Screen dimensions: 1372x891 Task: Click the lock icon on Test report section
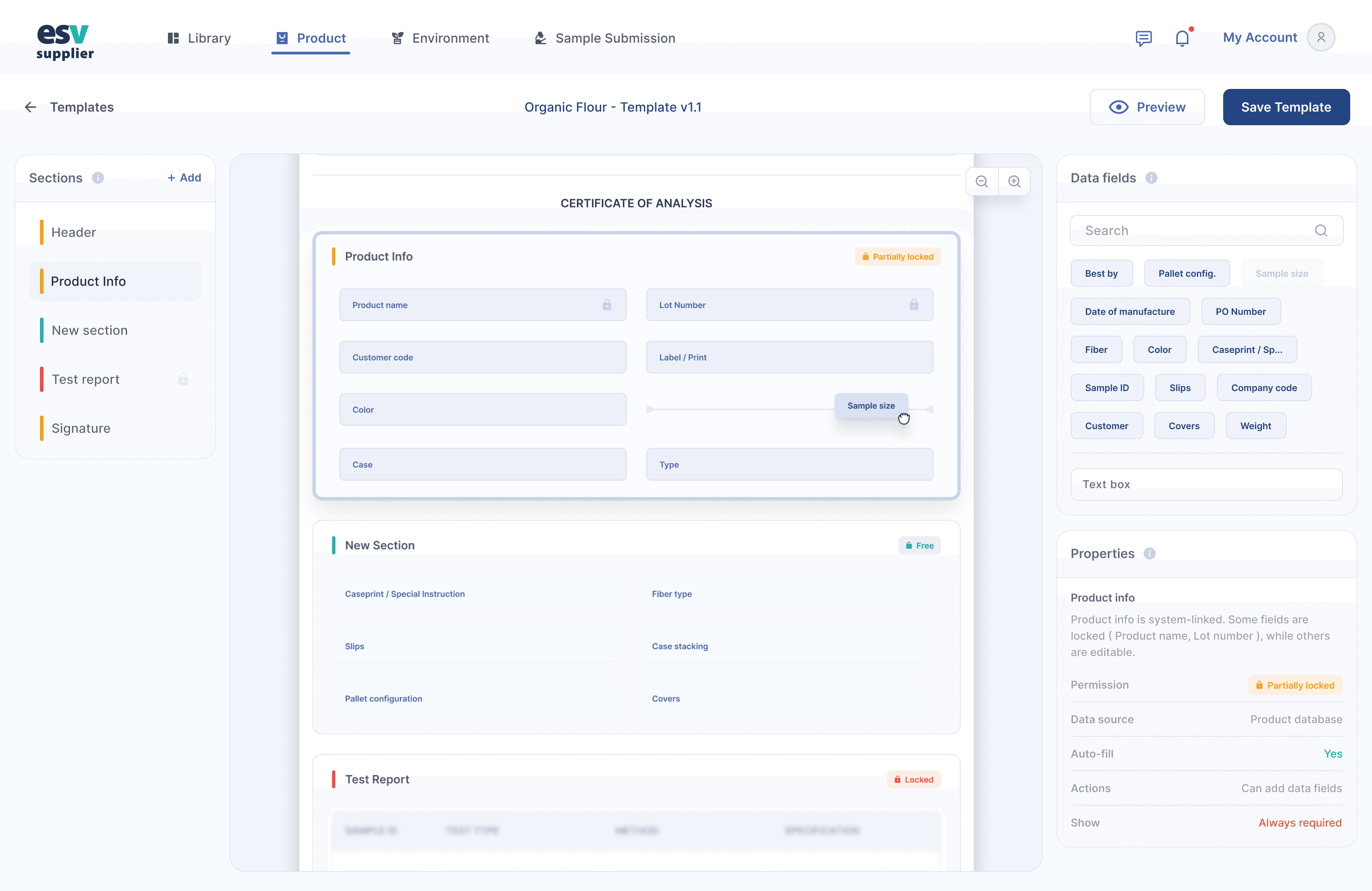[183, 379]
